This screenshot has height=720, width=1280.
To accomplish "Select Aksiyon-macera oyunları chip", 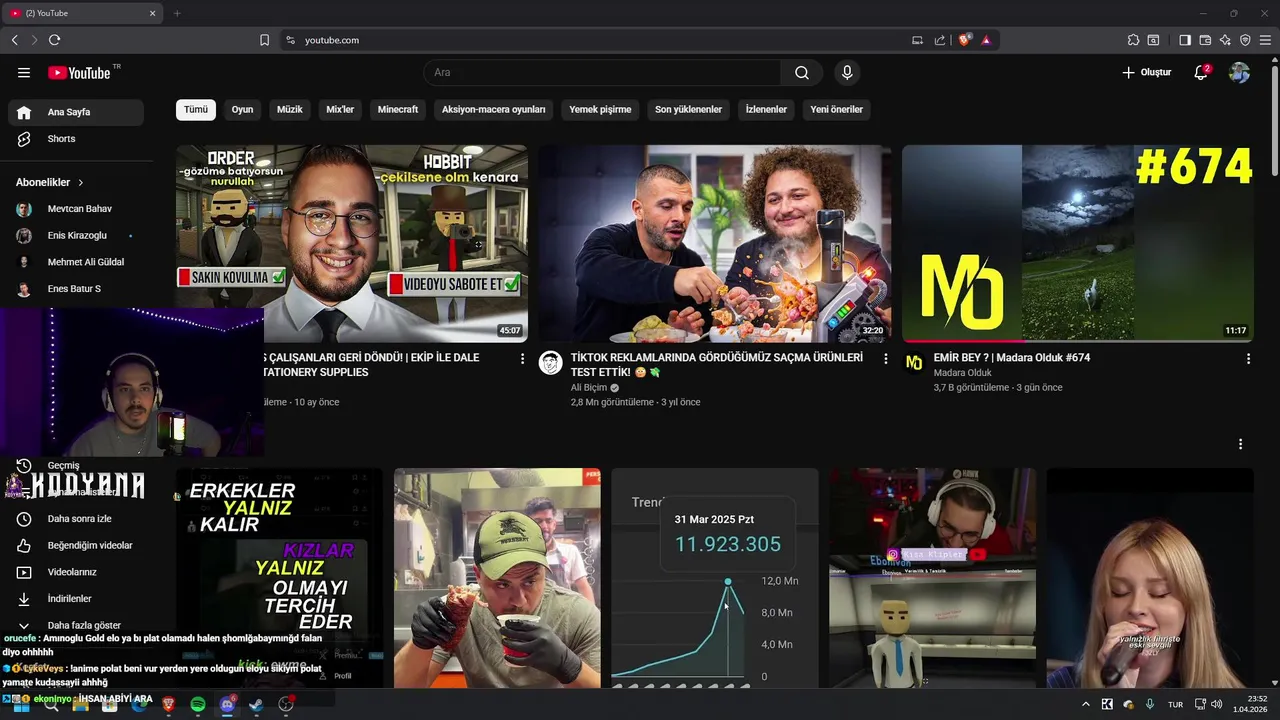I will pyautogui.click(x=494, y=109).
